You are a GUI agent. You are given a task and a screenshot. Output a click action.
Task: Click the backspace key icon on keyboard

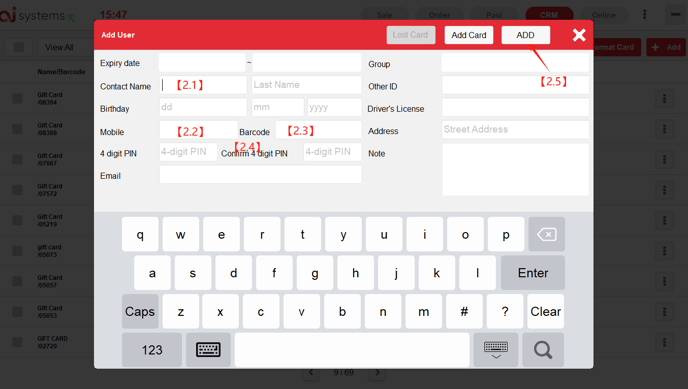pos(546,234)
